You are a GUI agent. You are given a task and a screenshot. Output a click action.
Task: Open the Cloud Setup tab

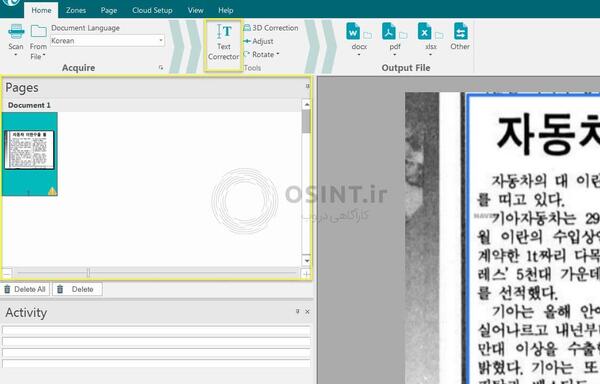tap(152, 10)
